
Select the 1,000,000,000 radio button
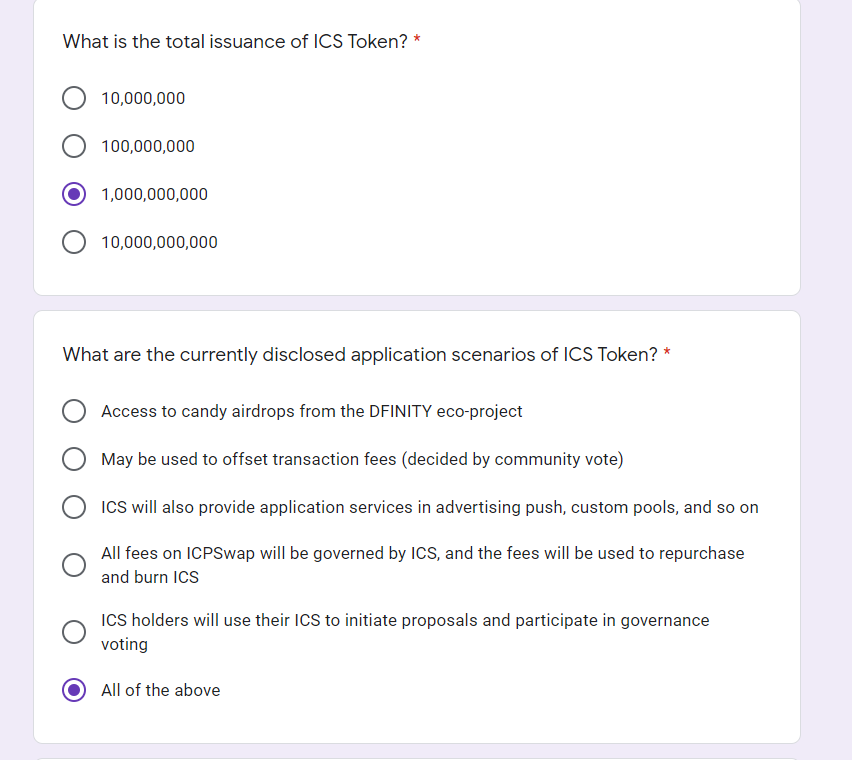pyautogui.click(x=74, y=194)
